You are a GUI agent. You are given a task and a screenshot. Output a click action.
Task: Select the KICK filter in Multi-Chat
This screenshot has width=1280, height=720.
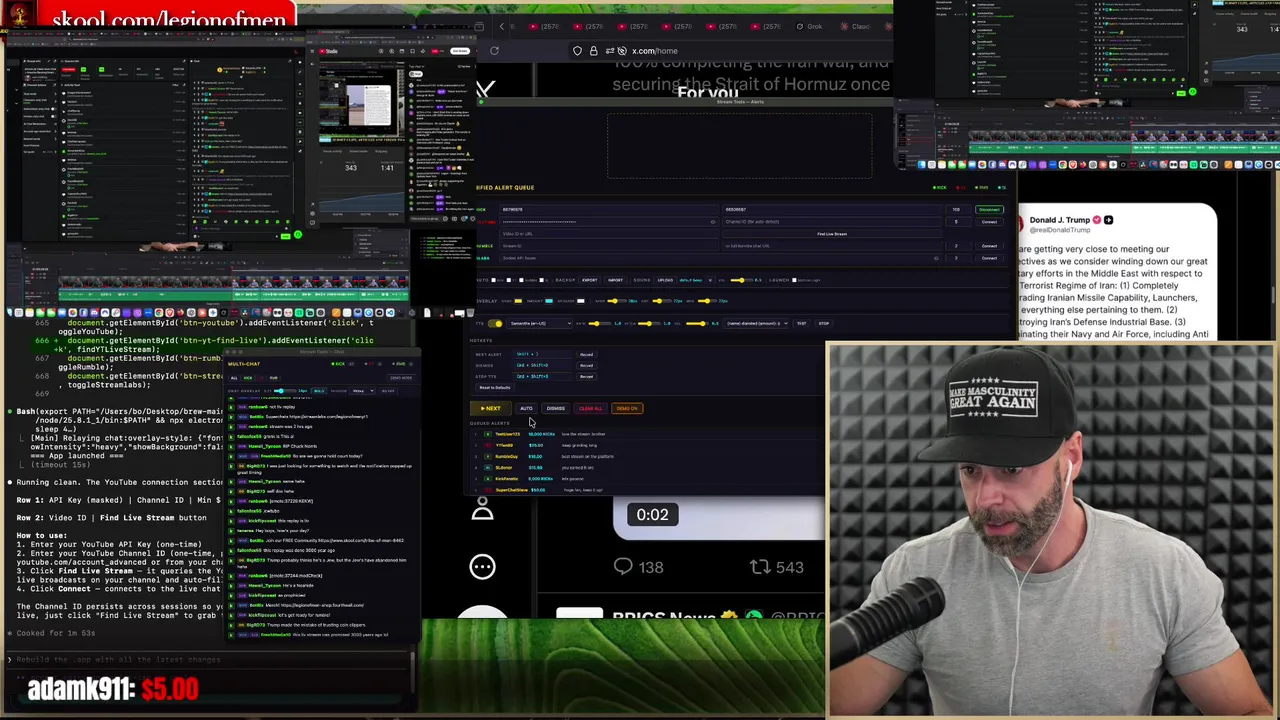pyautogui.click(x=248, y=378)
